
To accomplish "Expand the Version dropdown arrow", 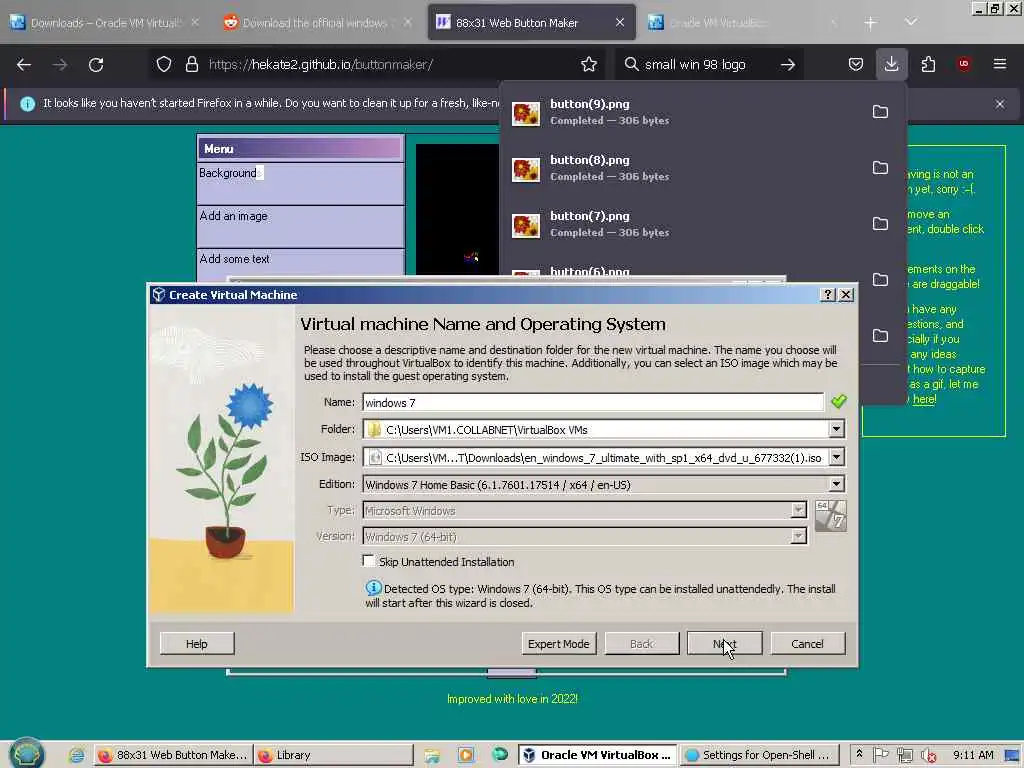I will (798, 536).
